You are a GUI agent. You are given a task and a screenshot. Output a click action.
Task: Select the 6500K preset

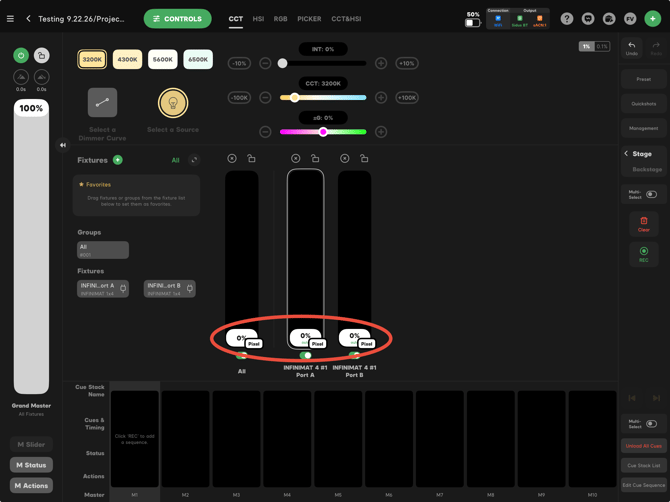[x=198, y=59]
